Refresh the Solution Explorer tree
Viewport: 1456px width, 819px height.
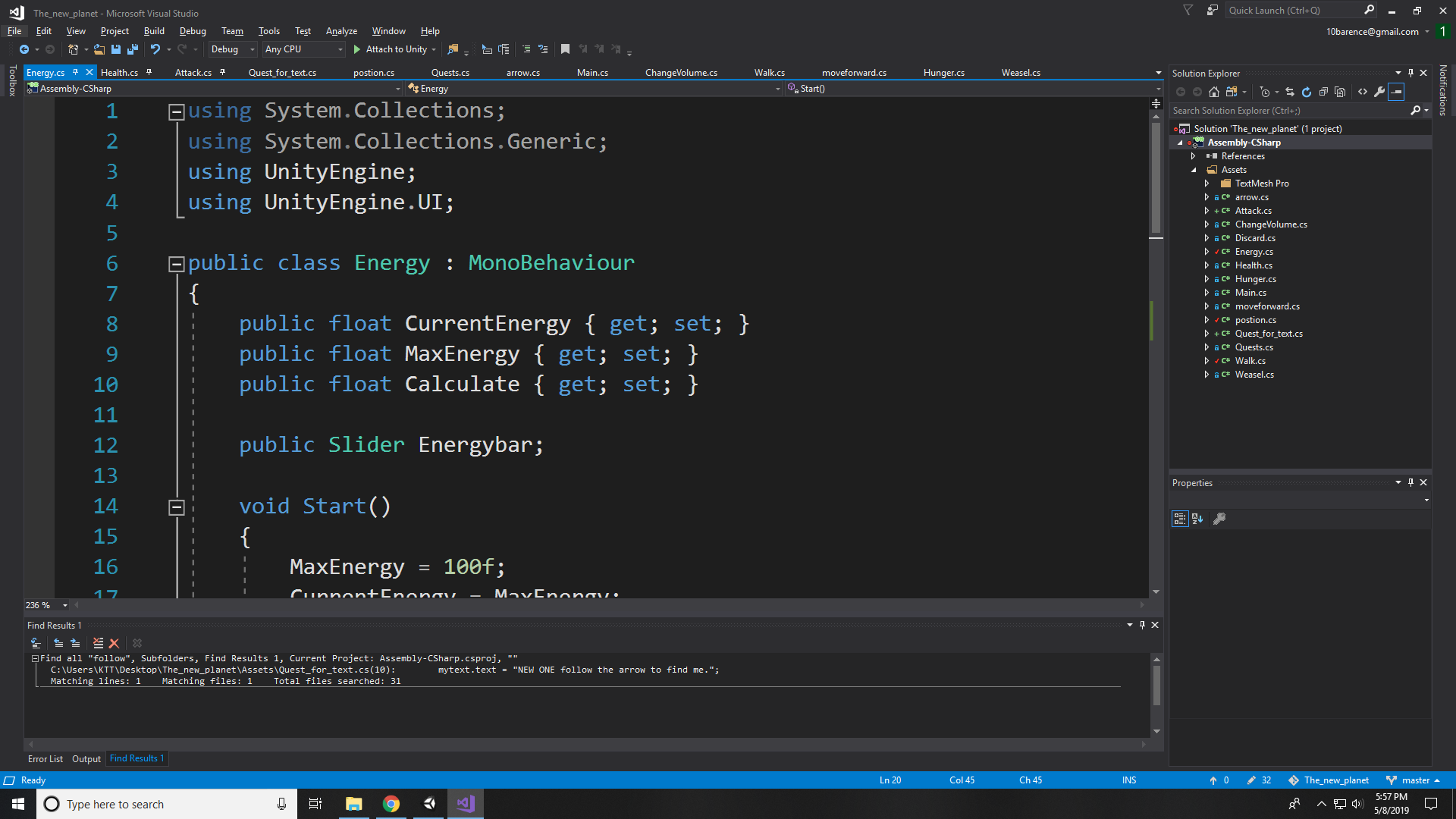coord(1307,92)
